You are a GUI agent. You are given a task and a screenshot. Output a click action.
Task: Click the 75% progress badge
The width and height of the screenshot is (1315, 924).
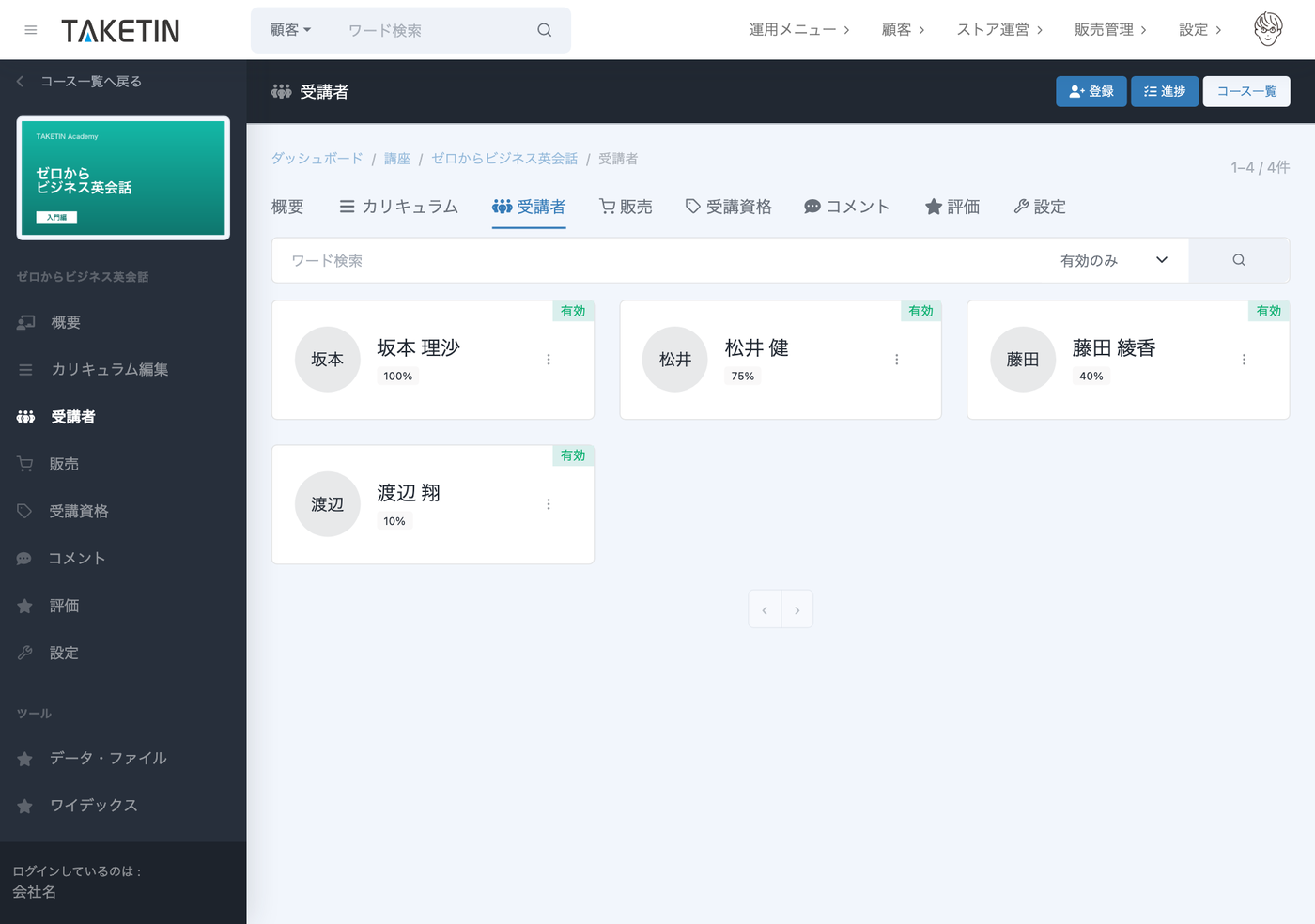(743, 376)
